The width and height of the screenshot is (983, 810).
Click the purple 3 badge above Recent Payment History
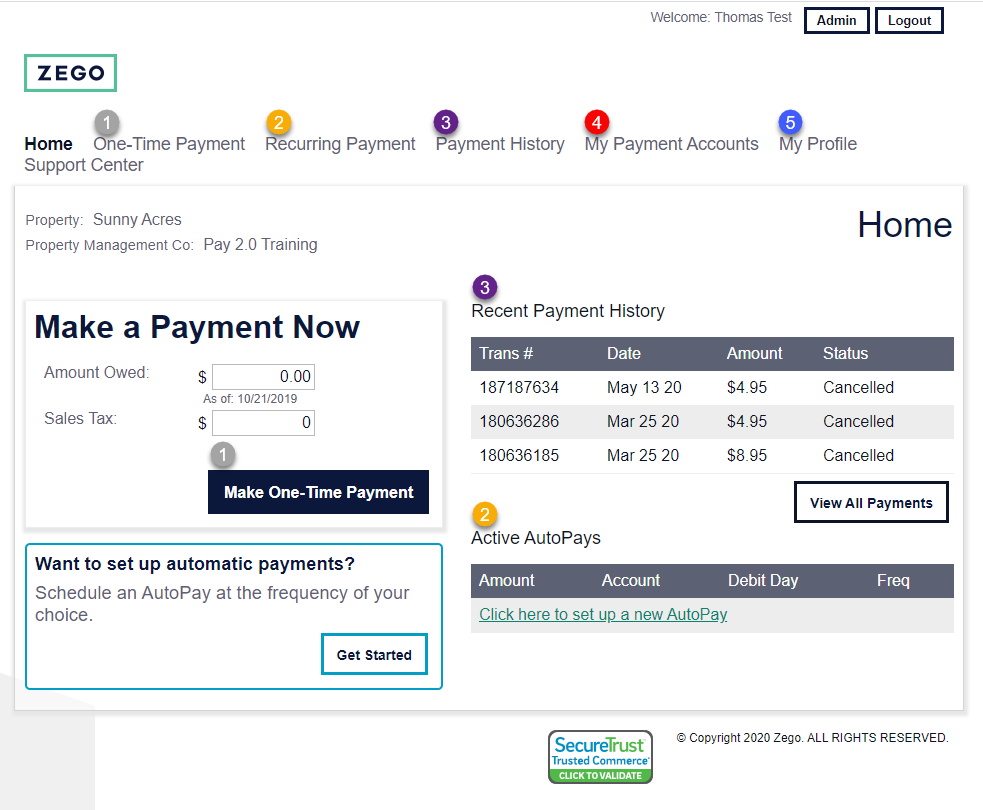tap(485, 287)
